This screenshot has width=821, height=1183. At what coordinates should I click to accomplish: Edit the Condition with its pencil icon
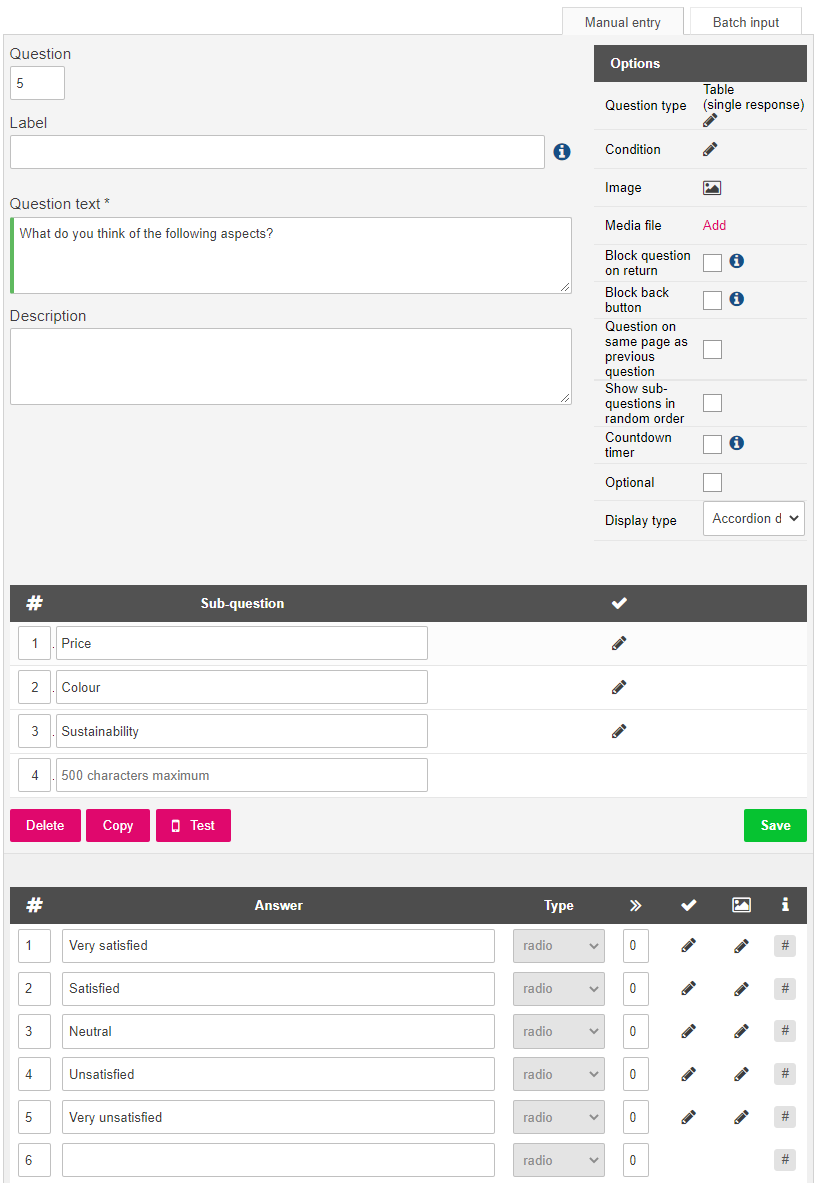click(x=710, y=149)
